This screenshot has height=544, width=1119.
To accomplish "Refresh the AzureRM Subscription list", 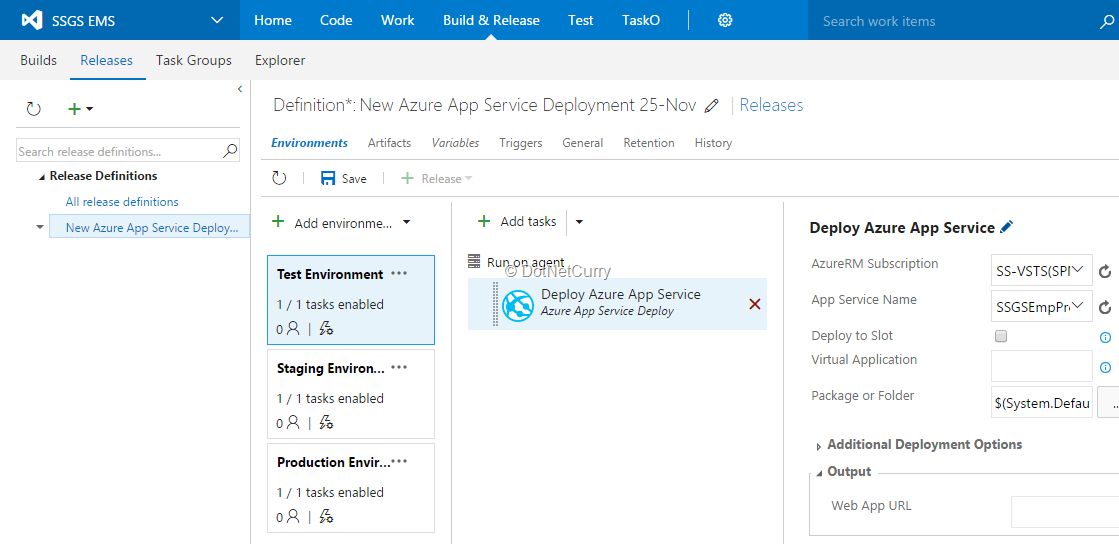I will [x=1105, y=271].
